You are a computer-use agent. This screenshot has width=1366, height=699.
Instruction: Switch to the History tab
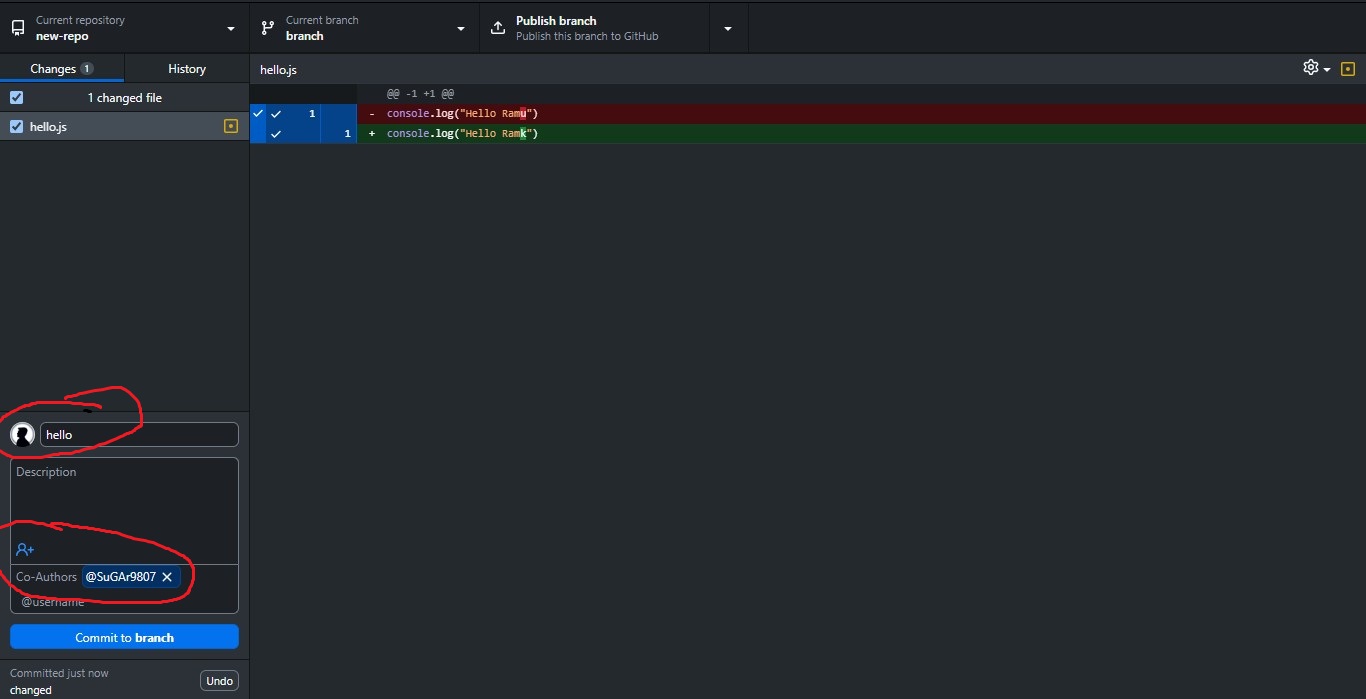pyautogui.click(x=187, y=69)
